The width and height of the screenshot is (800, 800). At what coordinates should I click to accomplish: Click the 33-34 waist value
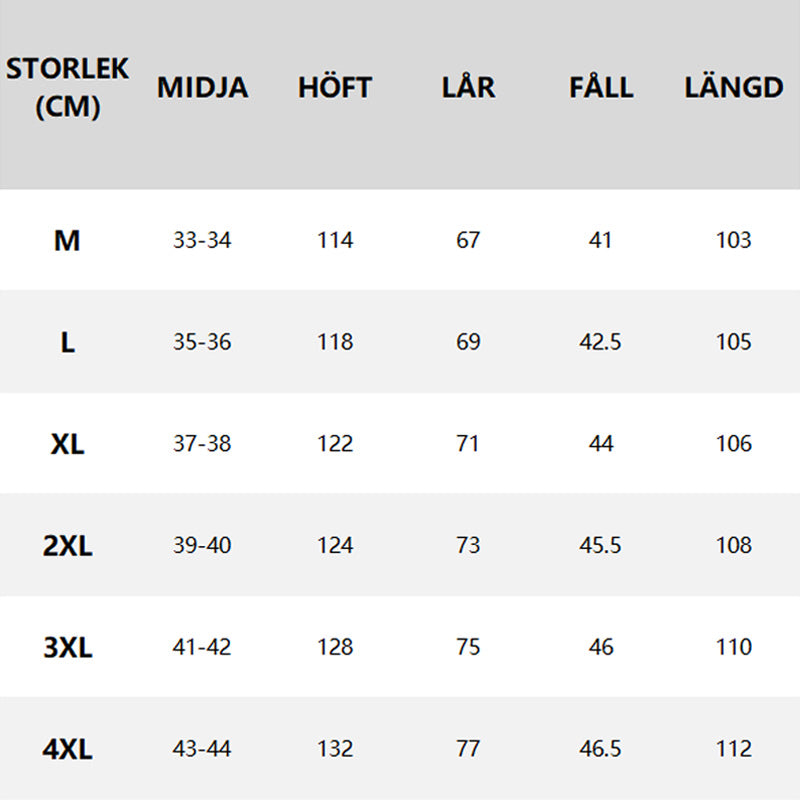pyautogui.click(x=202, y=240)
